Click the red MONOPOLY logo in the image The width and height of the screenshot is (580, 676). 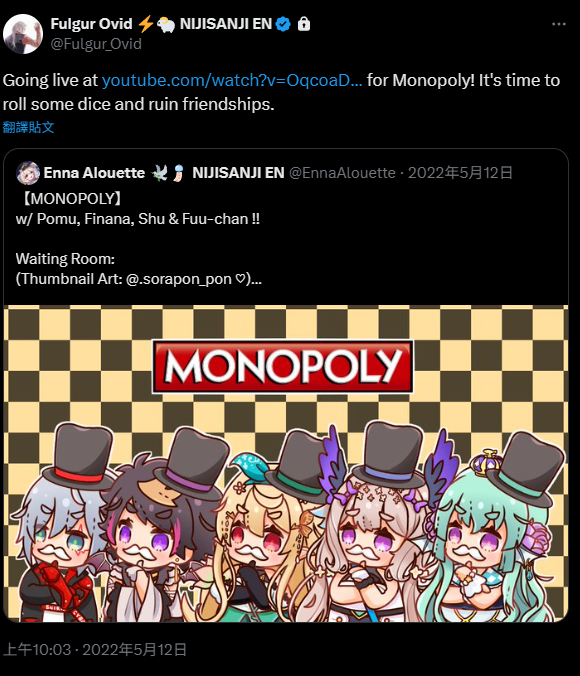pos(283,366)
